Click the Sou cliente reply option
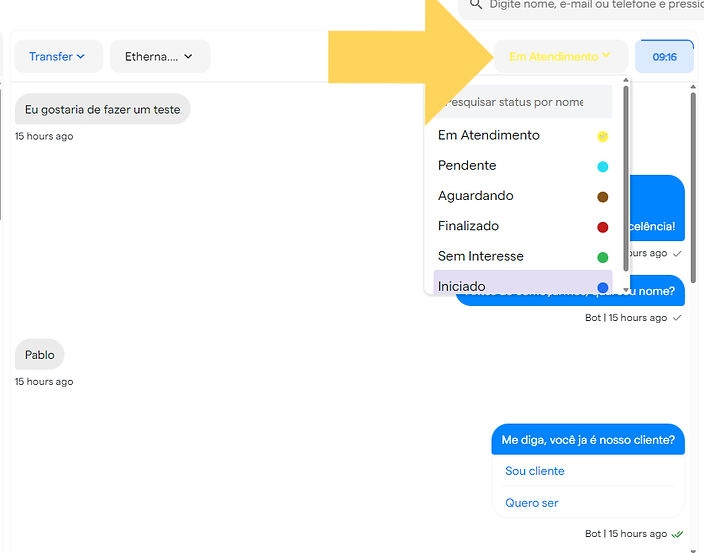 click(535, 471)
